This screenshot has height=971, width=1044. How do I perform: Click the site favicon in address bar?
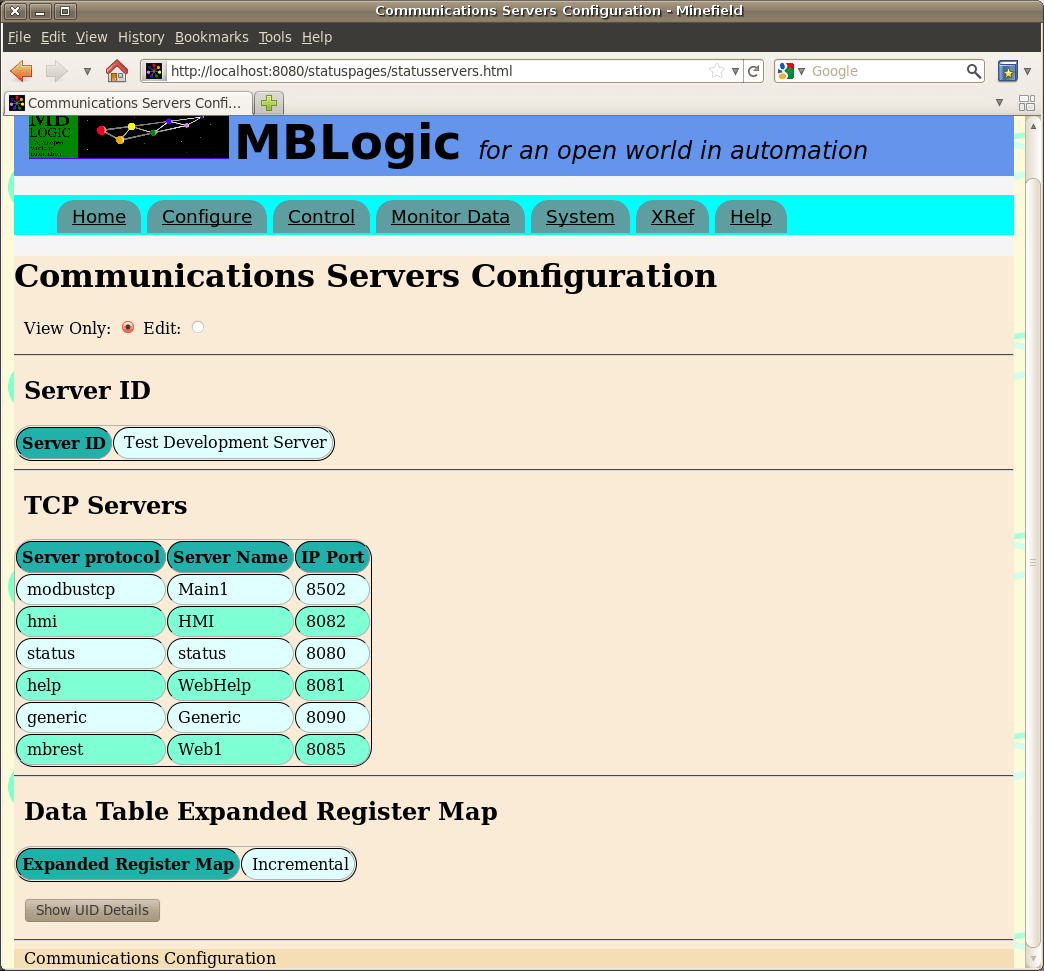(154, 71)
